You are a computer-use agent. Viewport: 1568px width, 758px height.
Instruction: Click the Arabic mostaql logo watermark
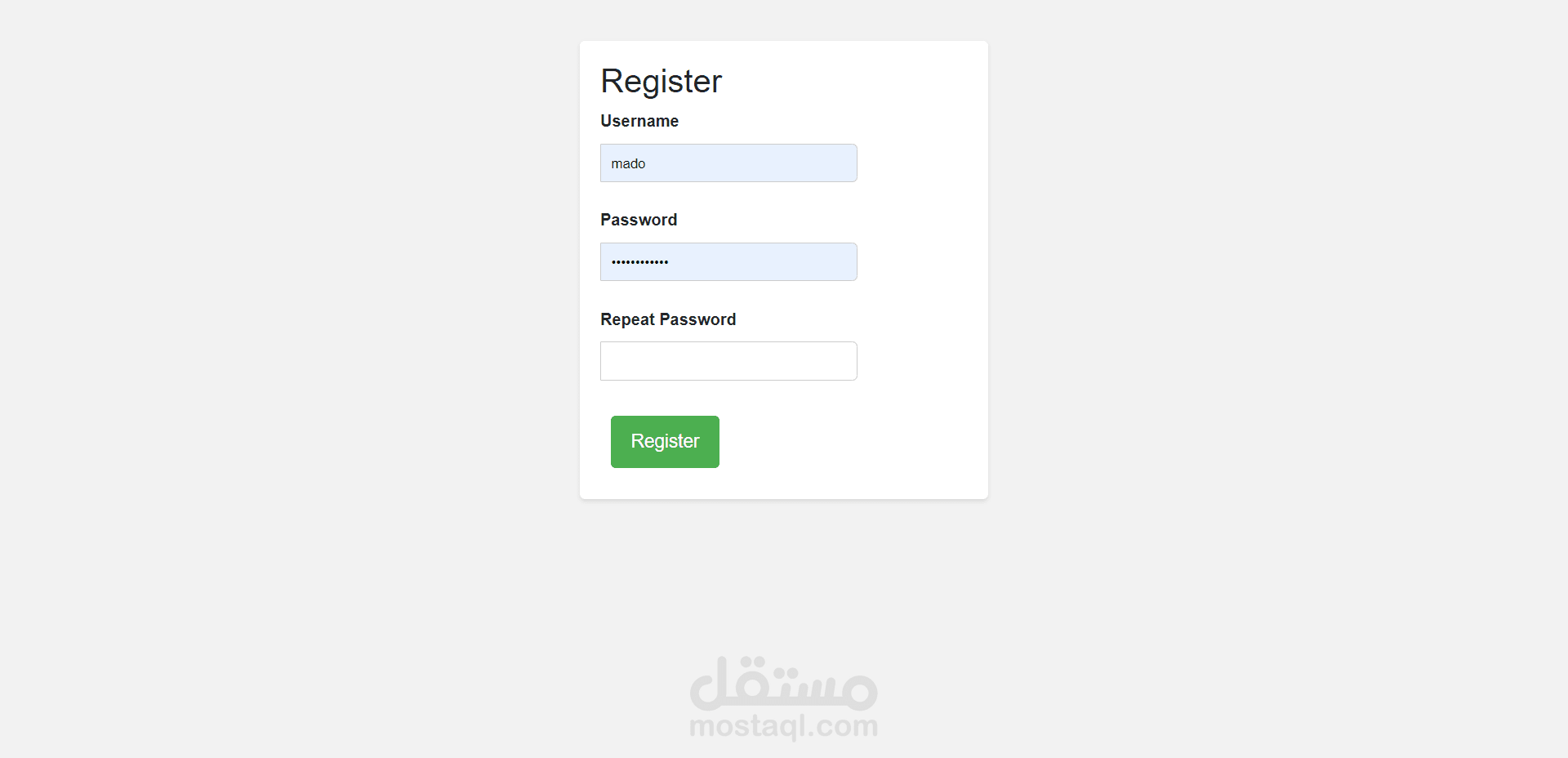[x=783, y=683]
